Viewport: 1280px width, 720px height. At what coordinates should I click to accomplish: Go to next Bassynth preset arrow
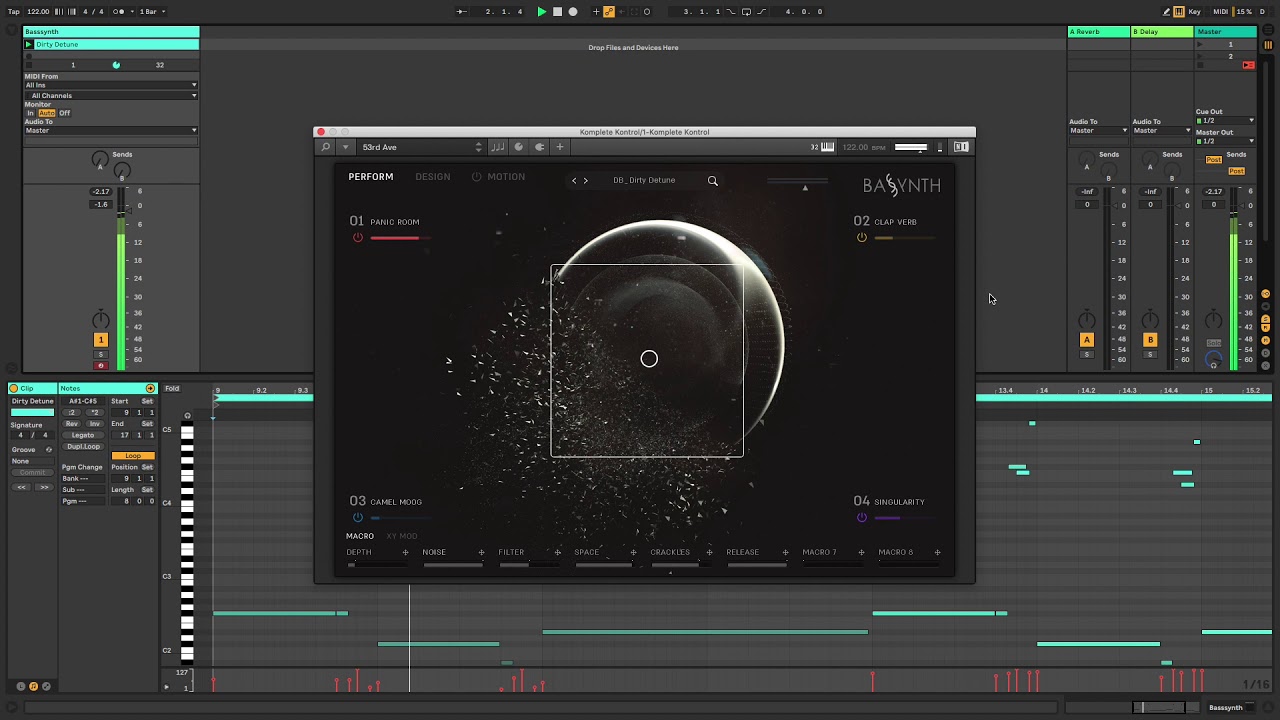click(586, 181)
